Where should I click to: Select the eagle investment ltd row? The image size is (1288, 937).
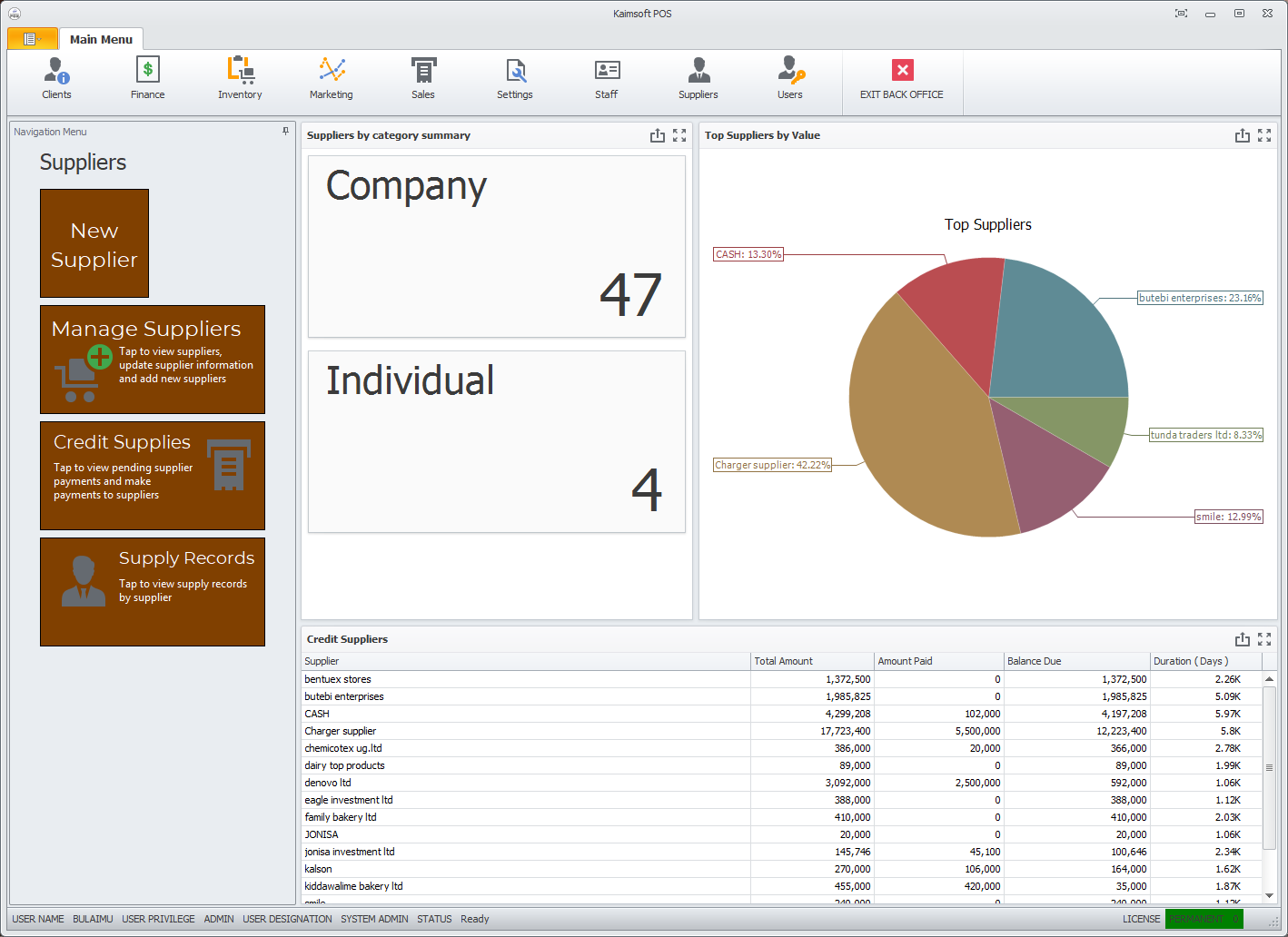pos(781,800)
